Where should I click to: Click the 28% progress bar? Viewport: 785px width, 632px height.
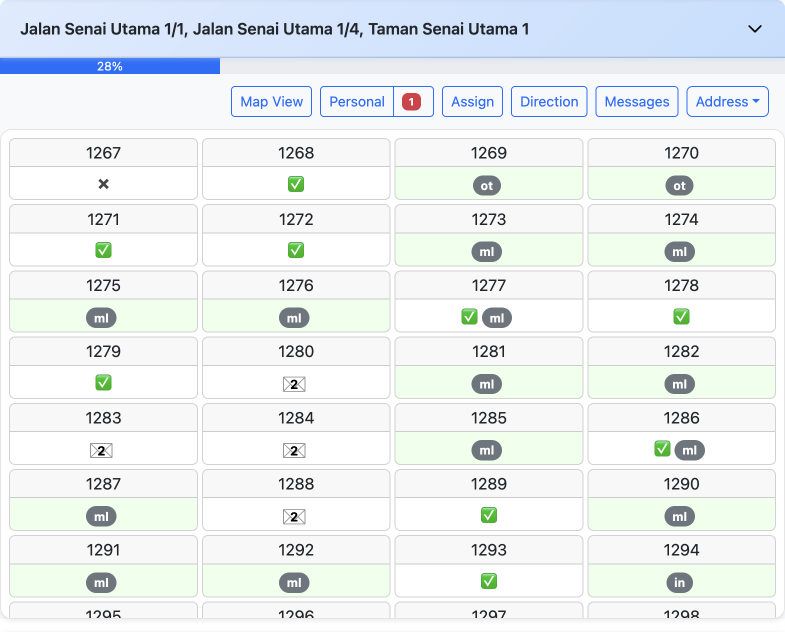(x=110, y=66)
